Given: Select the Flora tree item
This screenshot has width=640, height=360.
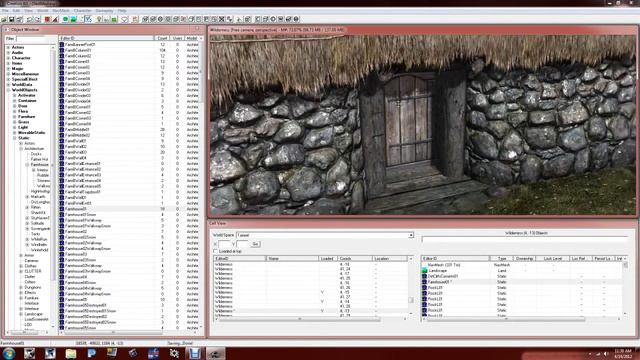Looking at the screenshot, I should (x=23, y=111).
